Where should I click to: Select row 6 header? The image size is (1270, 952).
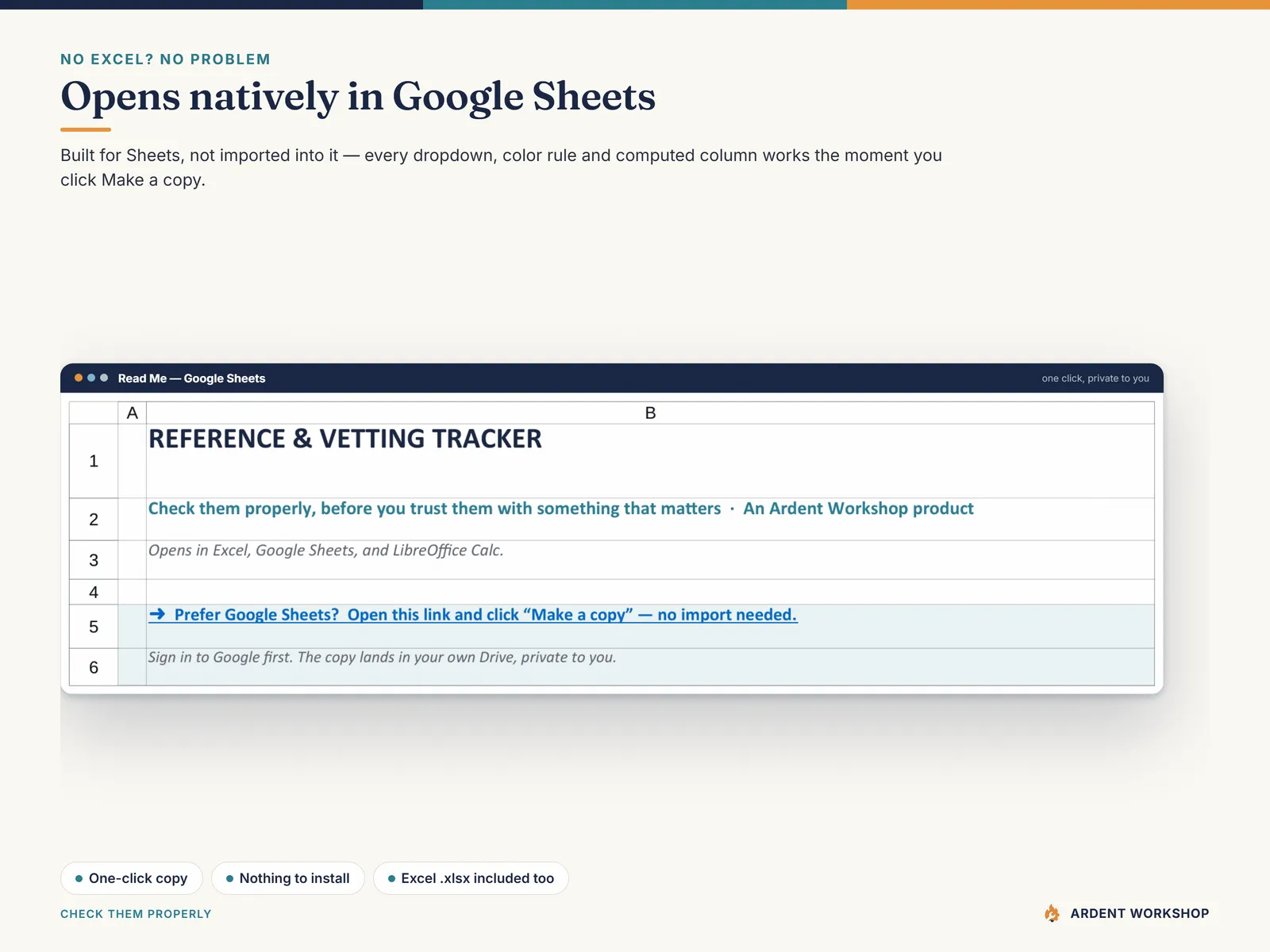coord(94,667)
